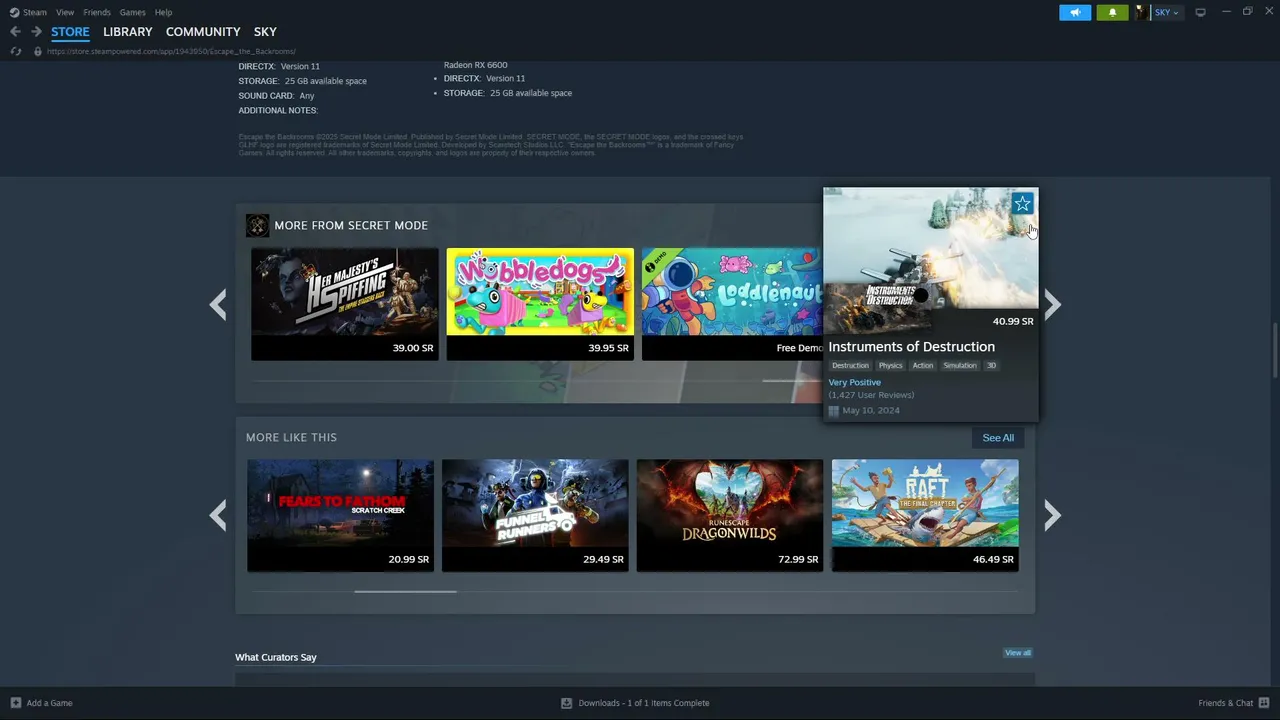This screenshot has height=720, width=1280.
Task: Show previous More Like This games
Action: pos(218,515)
